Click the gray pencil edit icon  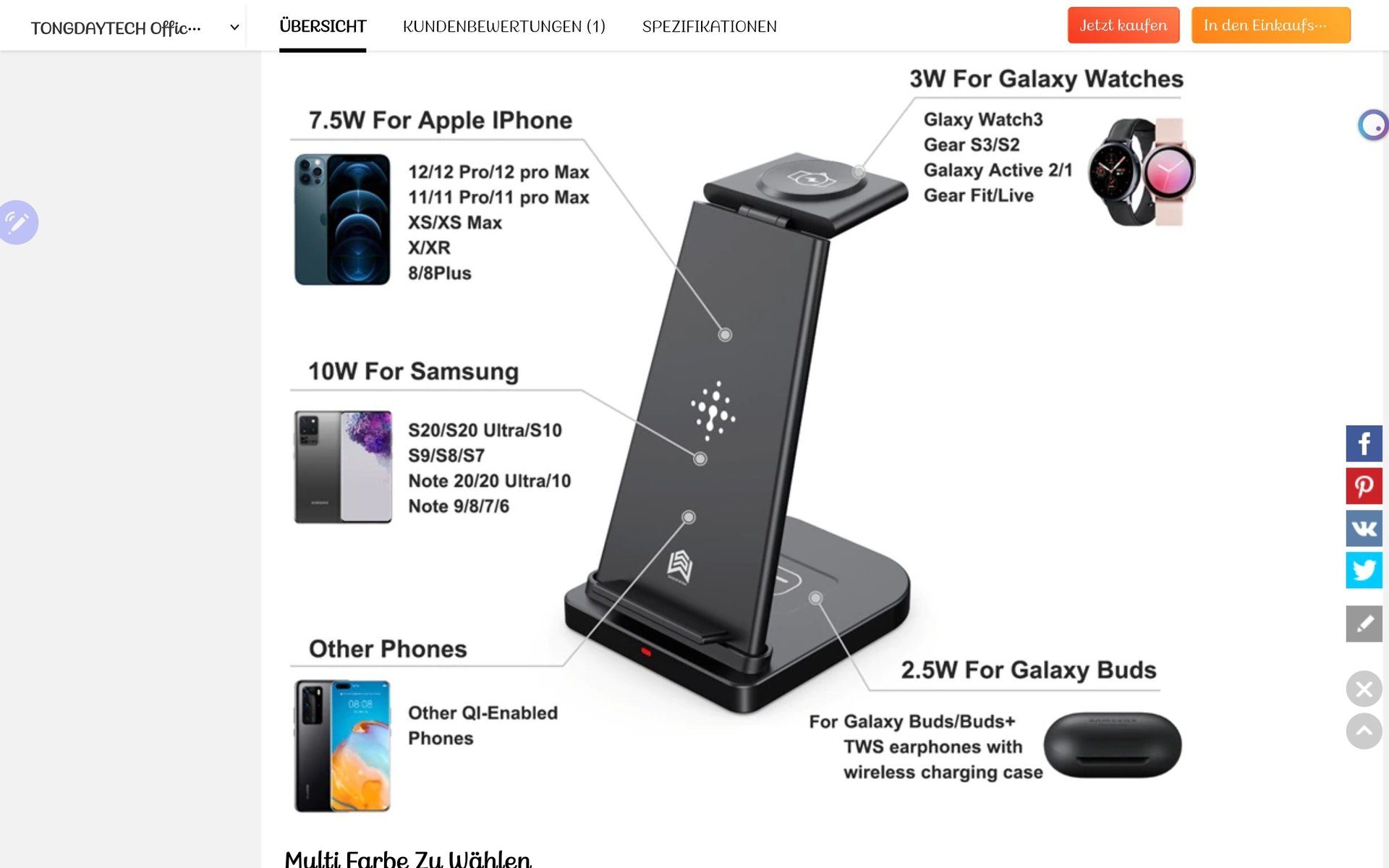point(1364,624)
